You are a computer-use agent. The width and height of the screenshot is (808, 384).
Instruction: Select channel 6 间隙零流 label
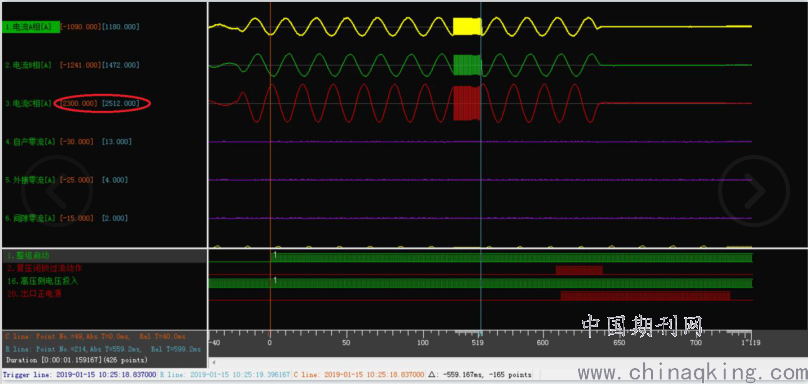(x=30, y=218)
